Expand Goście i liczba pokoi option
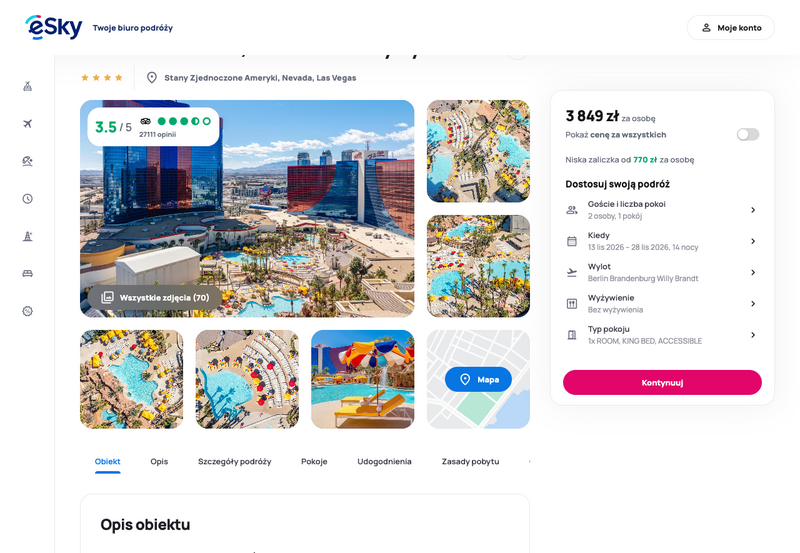 pos(662,210)
